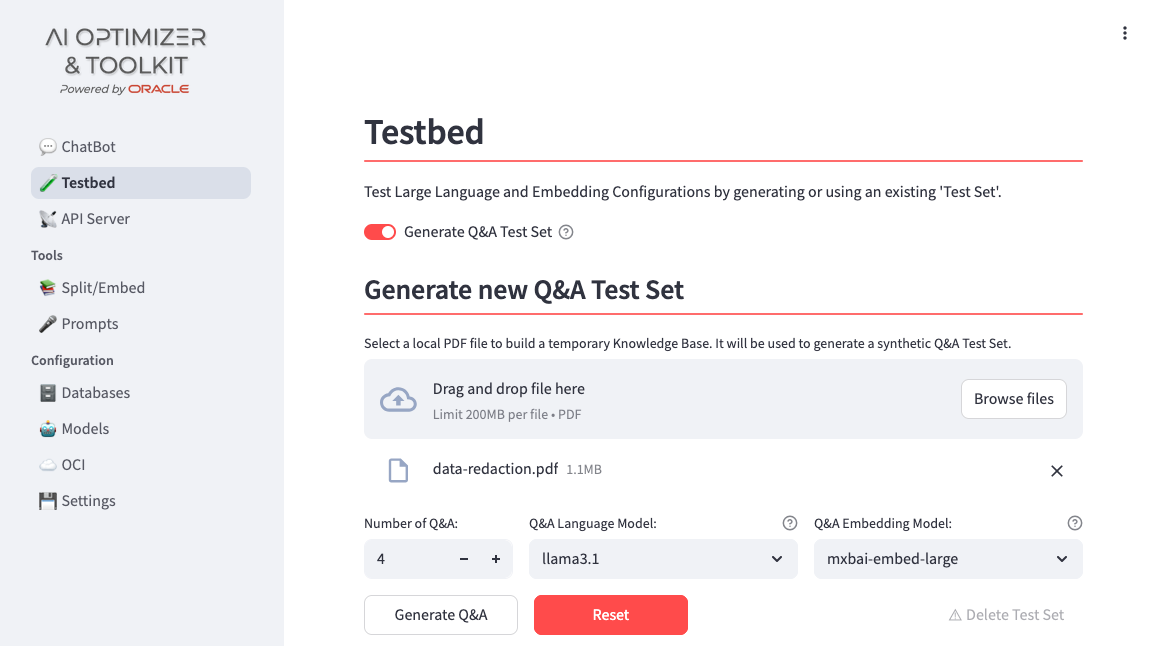Screen dimensions: 1161x646
Task: Decrease Number of Q&A with minus
Action: [x=464, y=559]
